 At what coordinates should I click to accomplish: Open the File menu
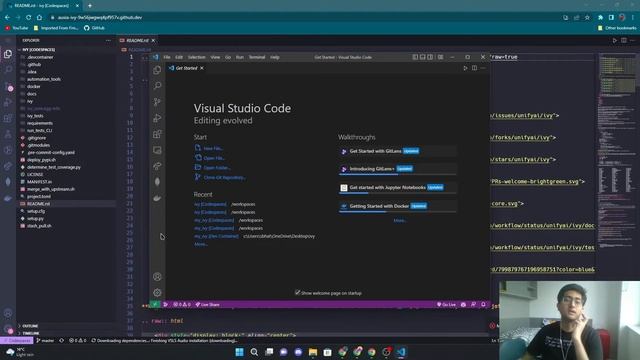pos(167,57)
